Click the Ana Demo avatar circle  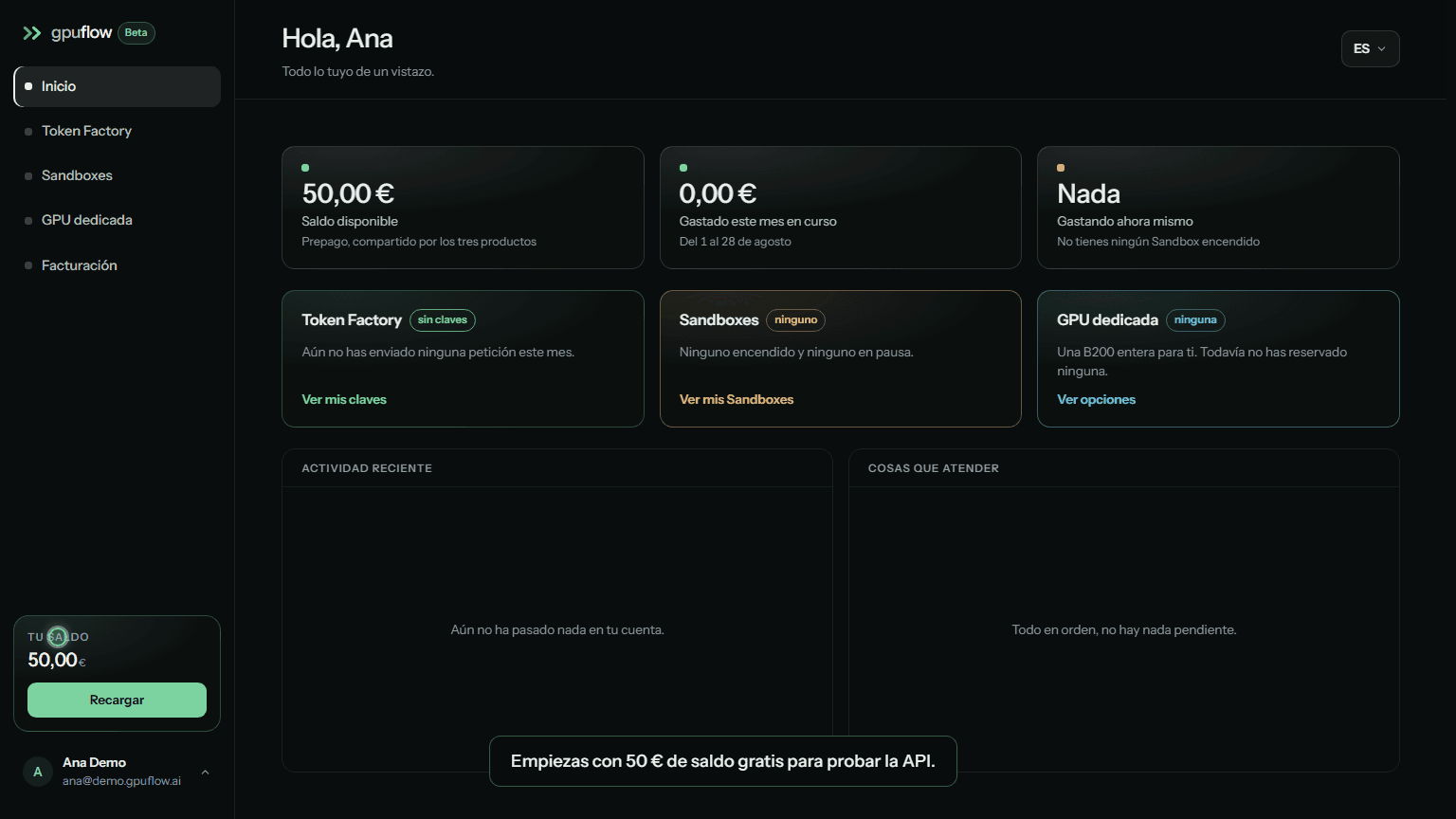(38, 772)
